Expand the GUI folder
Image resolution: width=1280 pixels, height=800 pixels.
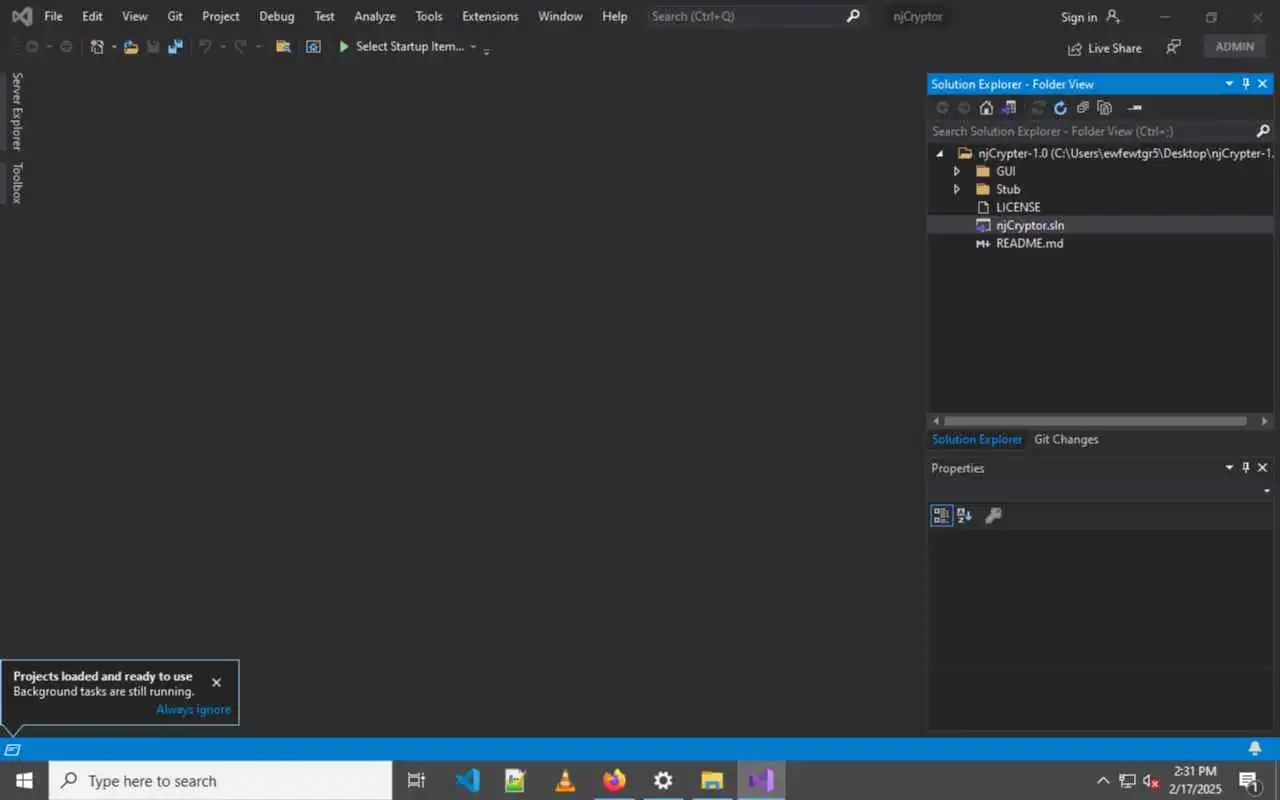pyautogui.click(x=957, y=171)
